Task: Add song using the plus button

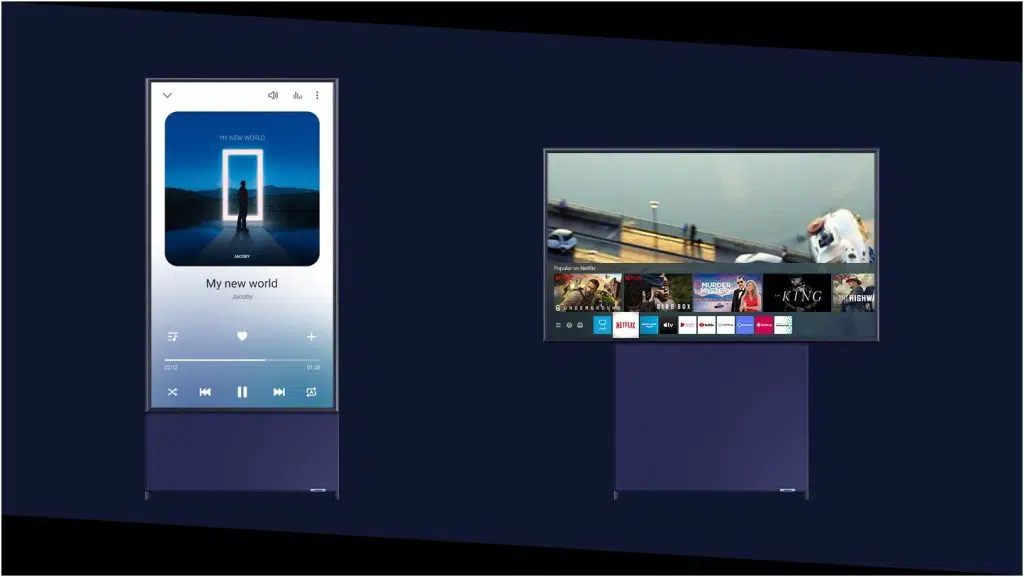Action: [x=311, y=338]
